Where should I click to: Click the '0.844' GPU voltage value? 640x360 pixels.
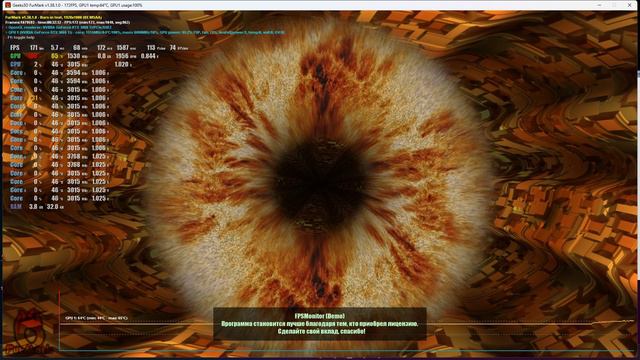pos(147,56)
